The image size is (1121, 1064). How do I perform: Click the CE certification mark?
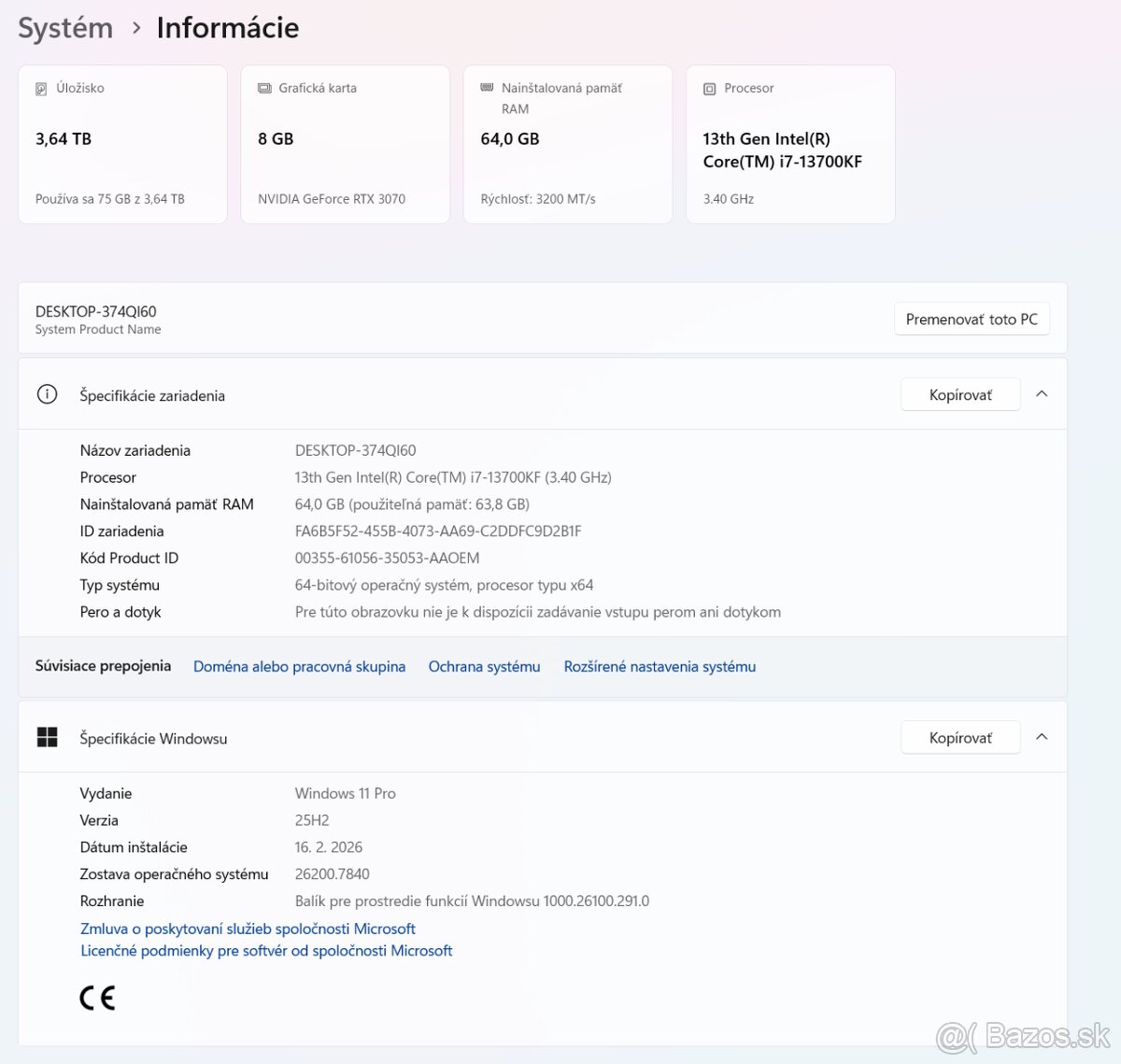pyautogui.click(x=97, y=998)
